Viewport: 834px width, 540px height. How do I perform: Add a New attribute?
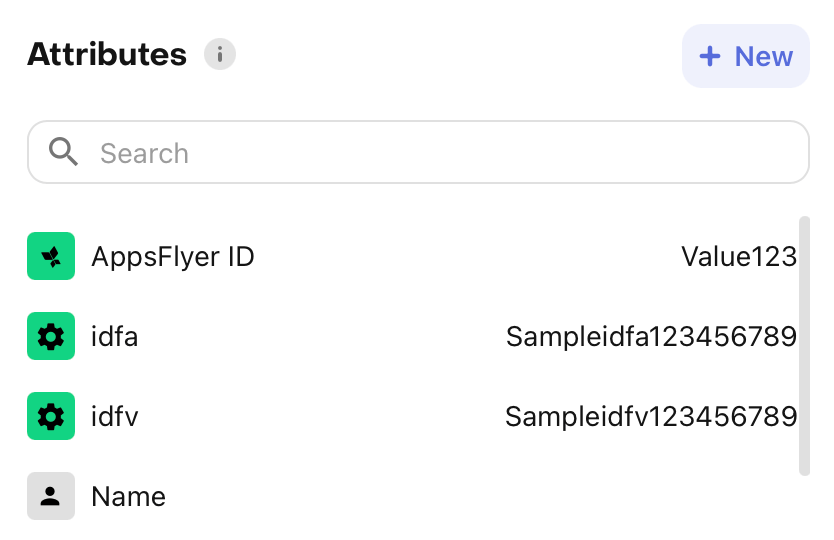point(746,56)
